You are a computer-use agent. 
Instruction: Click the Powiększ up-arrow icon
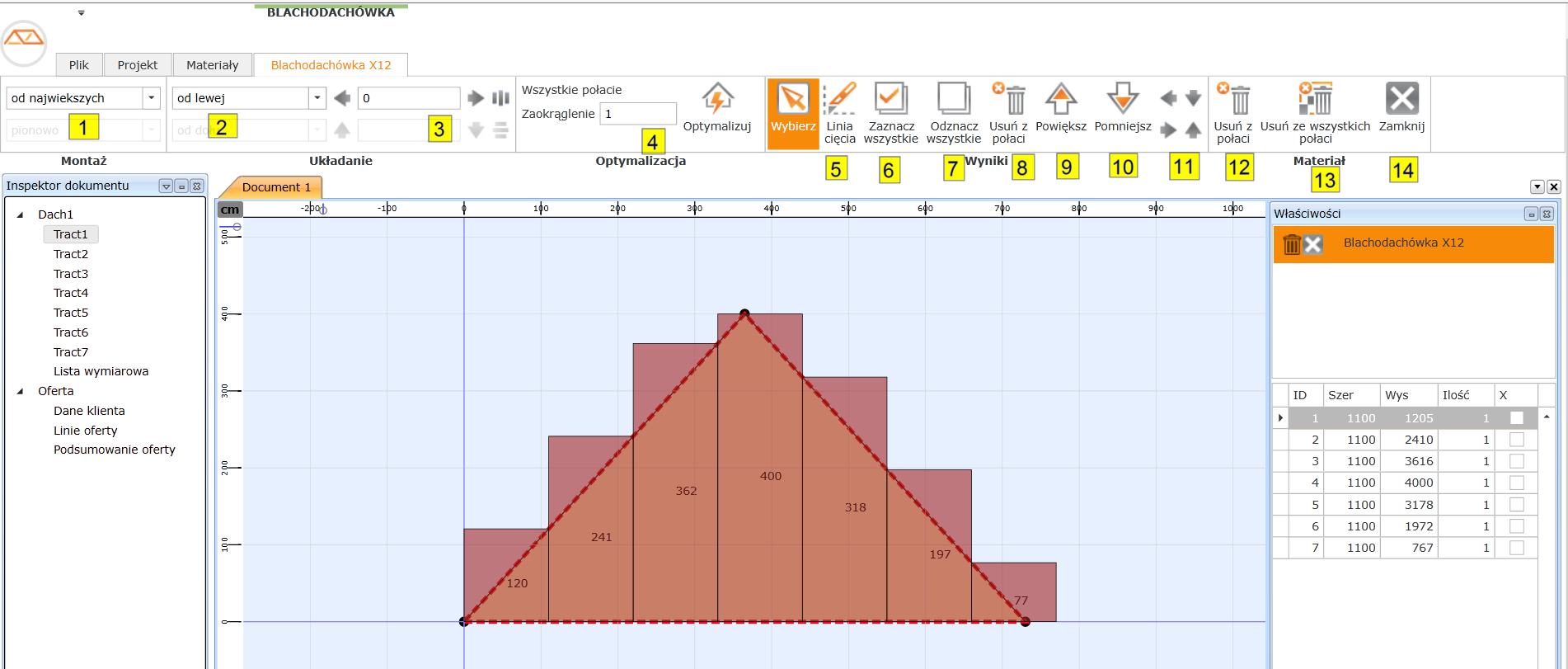coord(1060,99)
